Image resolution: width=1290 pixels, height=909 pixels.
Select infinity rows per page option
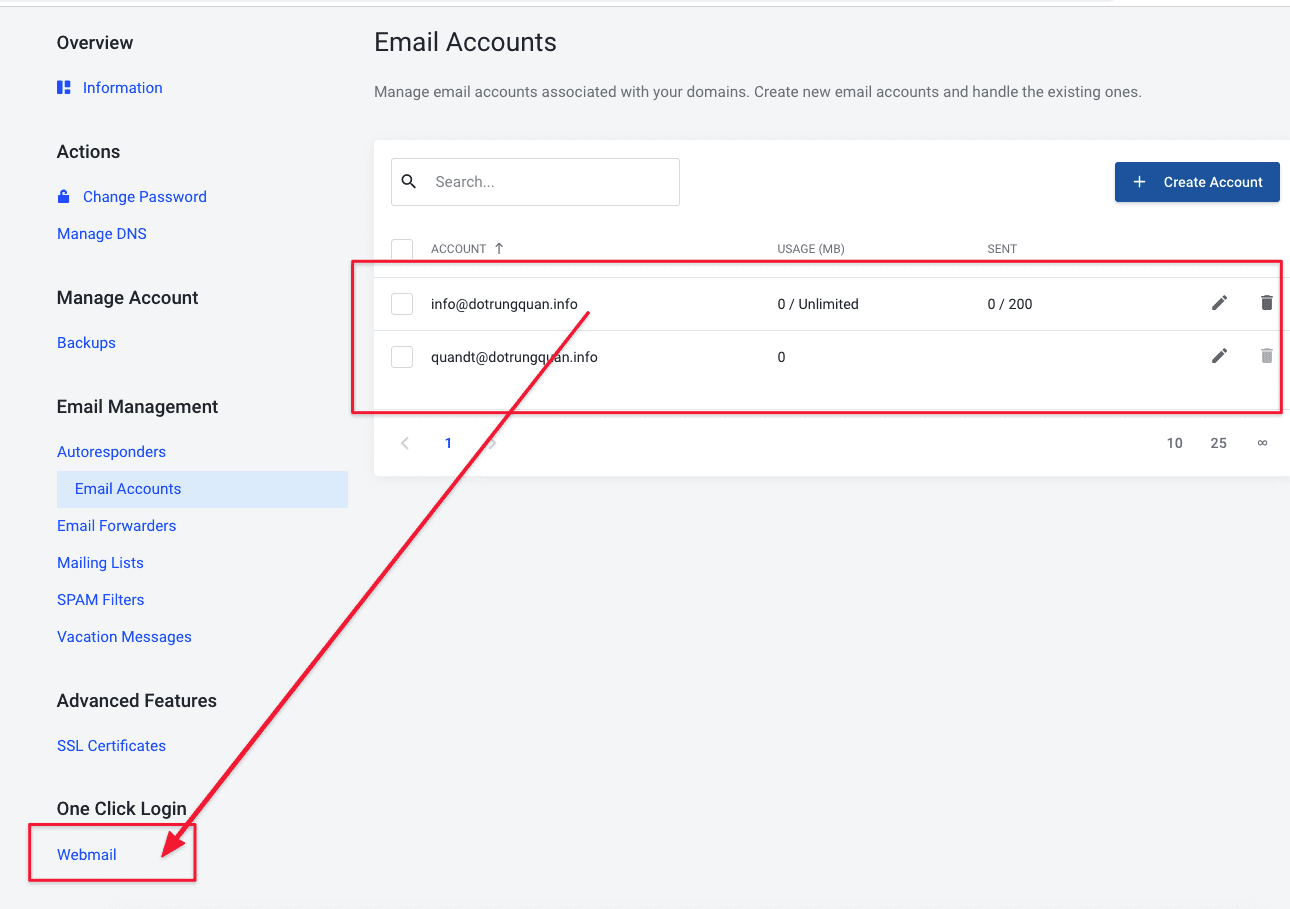point(1262,443)
